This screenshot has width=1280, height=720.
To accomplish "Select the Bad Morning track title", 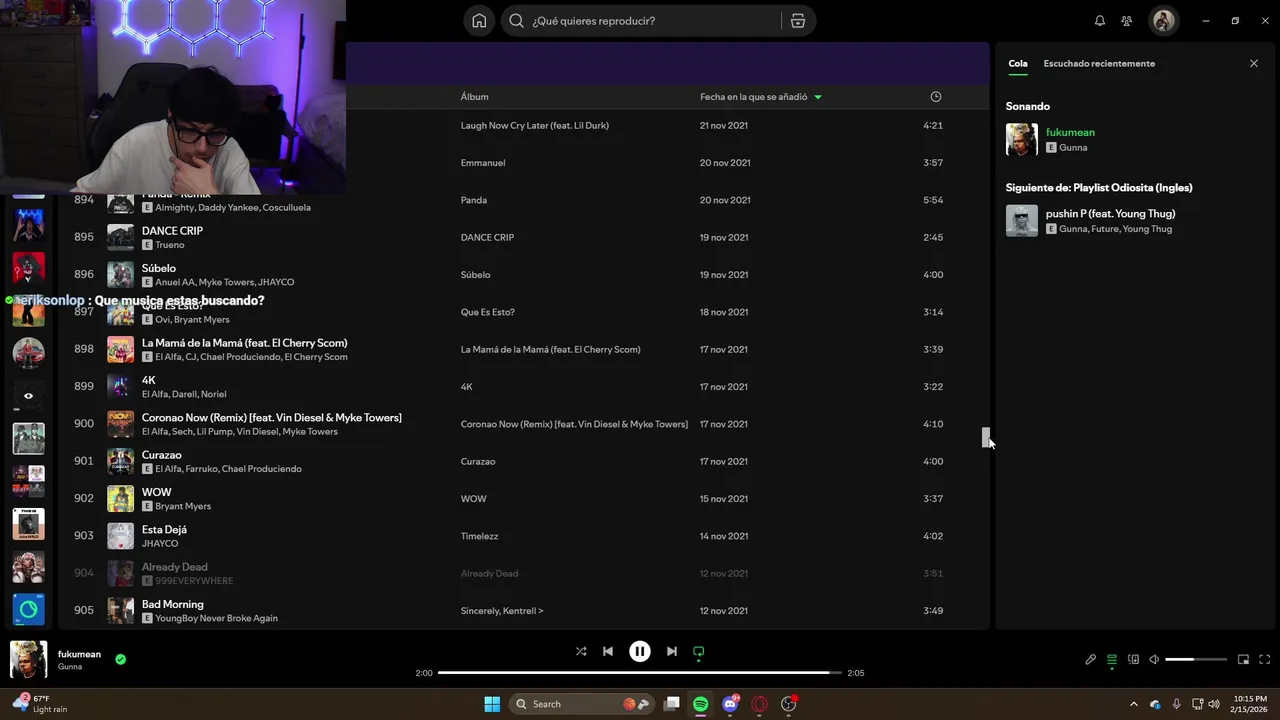I will click(173, 604).
